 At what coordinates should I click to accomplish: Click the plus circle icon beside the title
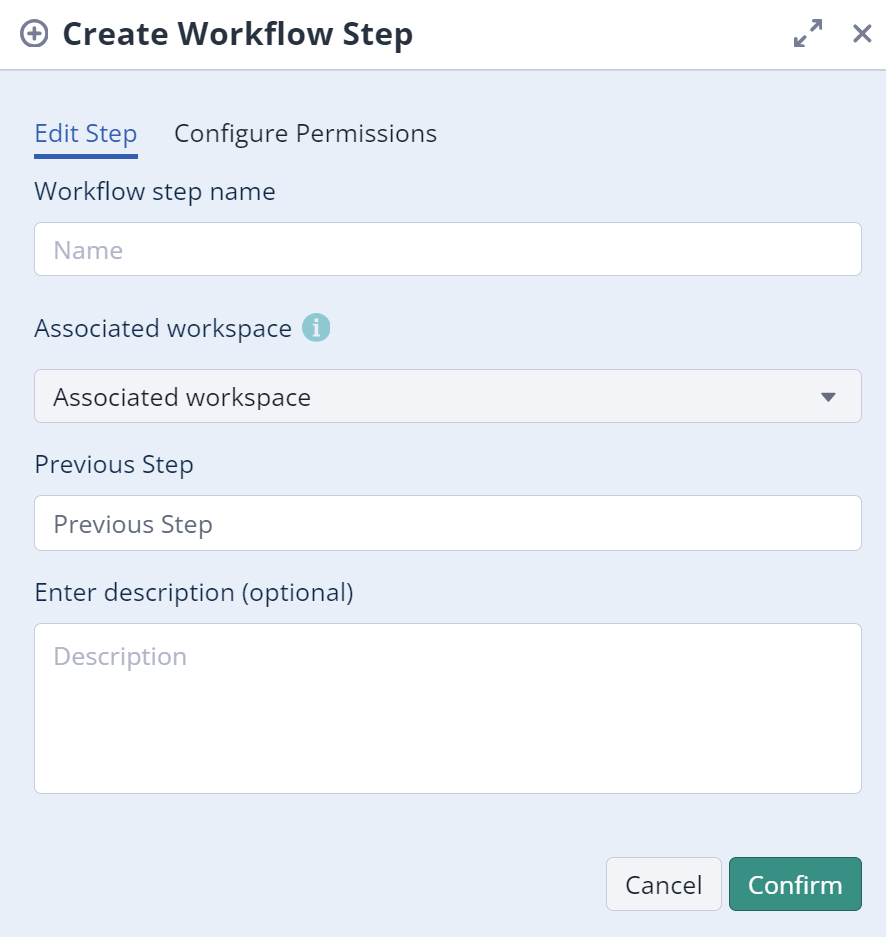point(34,34)
